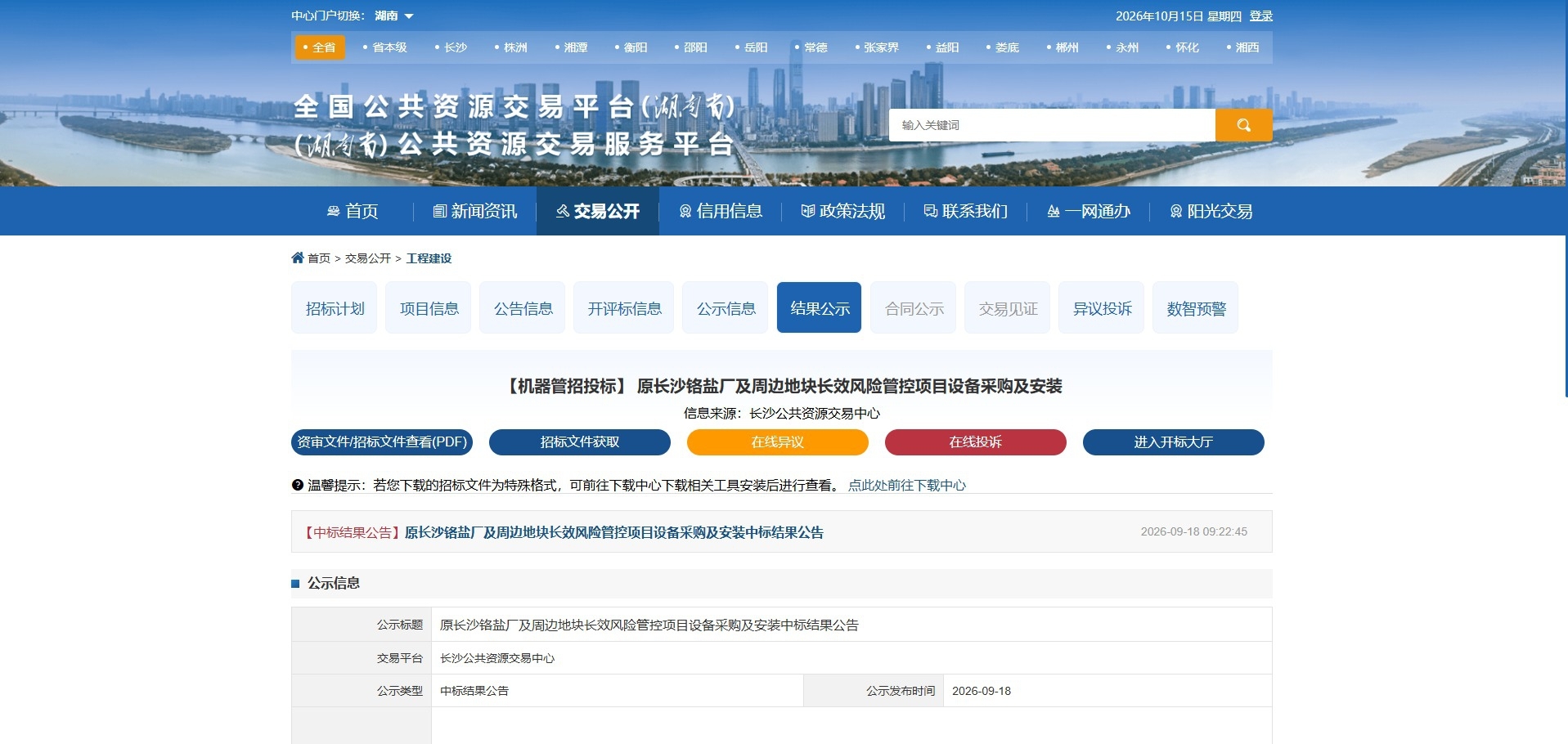Switch to the 异议投诉 tab

click(1102, 308)
